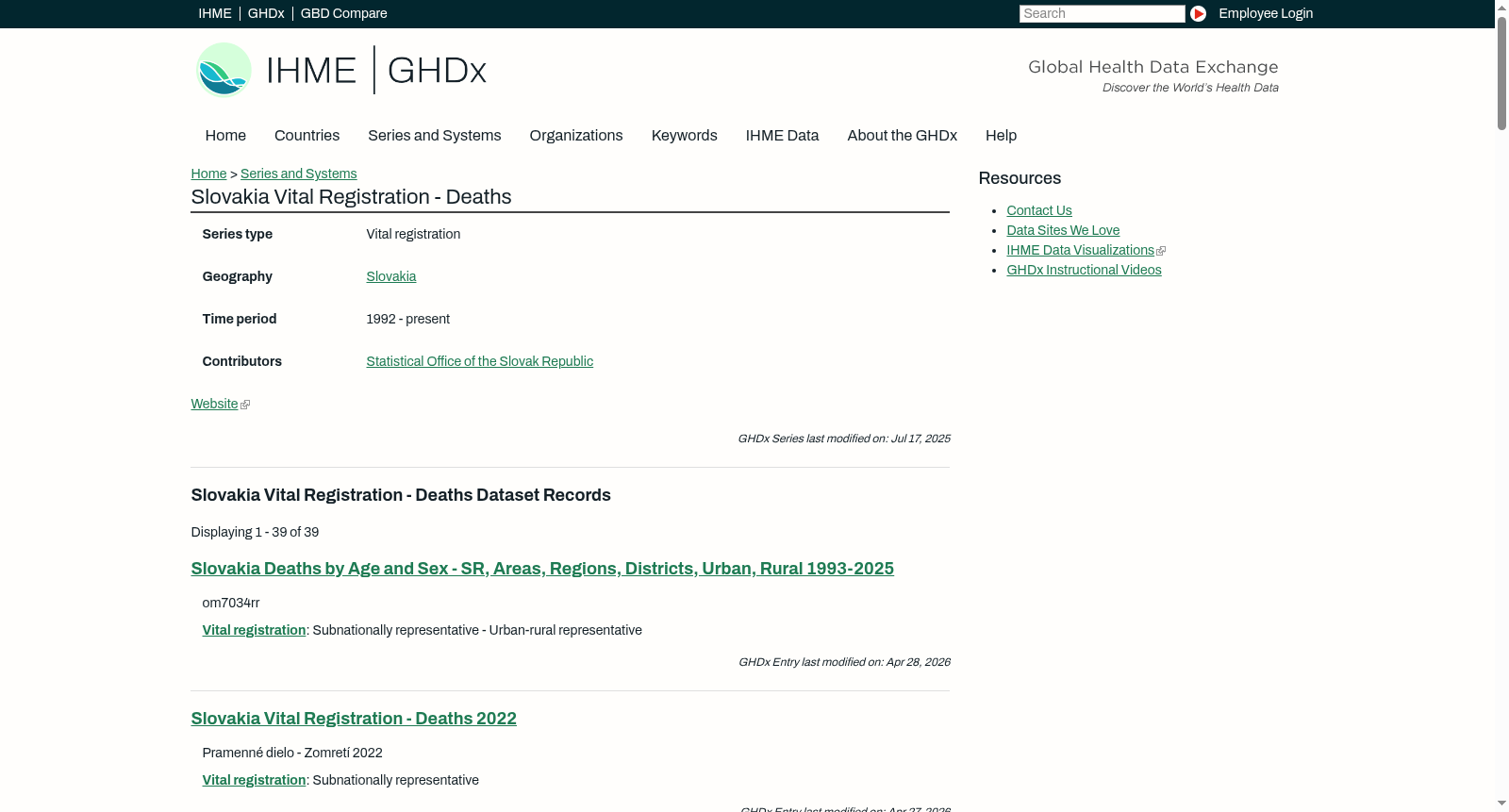Click Series and Systems breadcrumb link

point(298,174)
